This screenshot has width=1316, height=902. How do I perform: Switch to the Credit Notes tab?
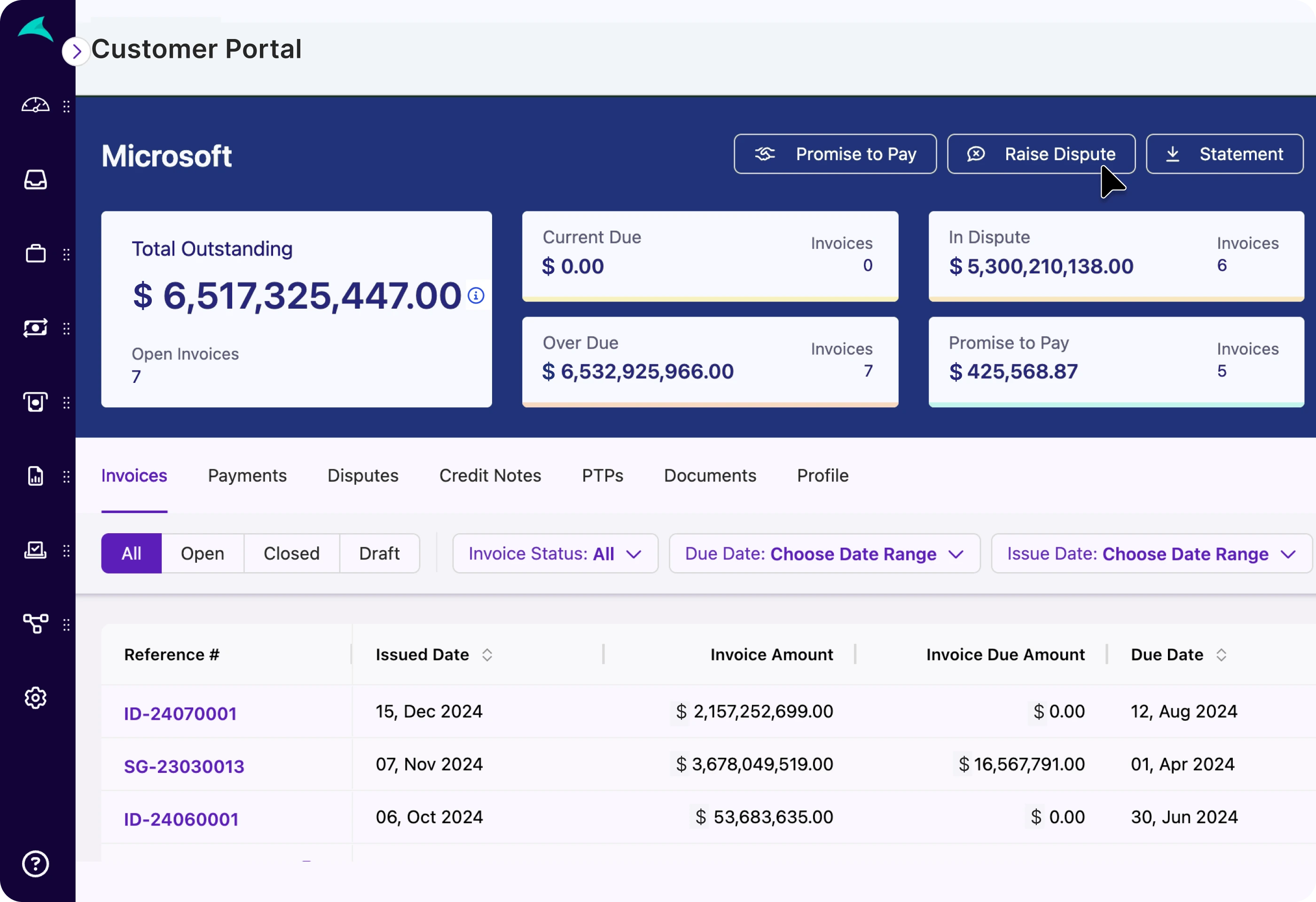click(x=490, y=475)
